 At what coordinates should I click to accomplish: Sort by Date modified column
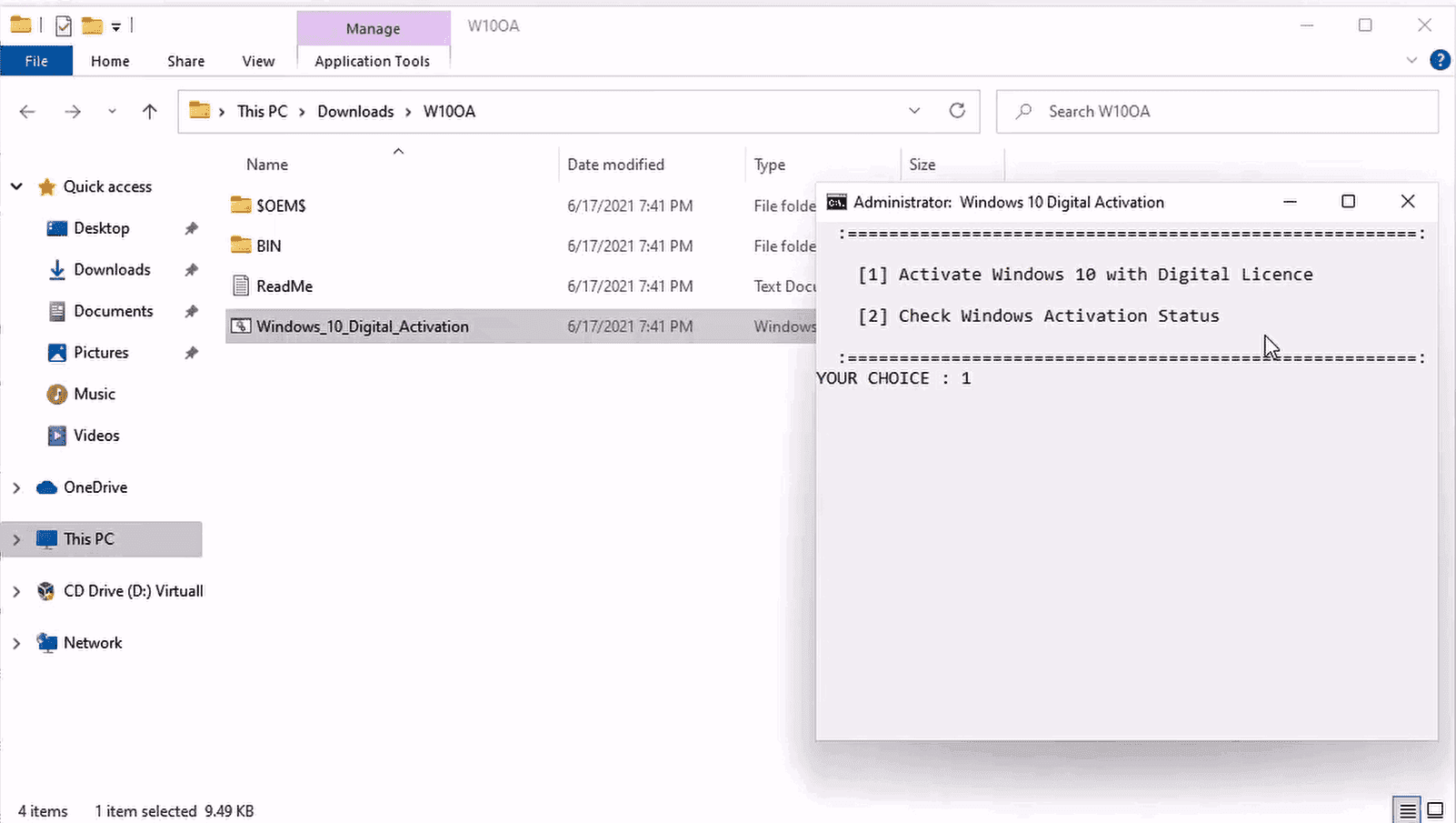[615, 165]
